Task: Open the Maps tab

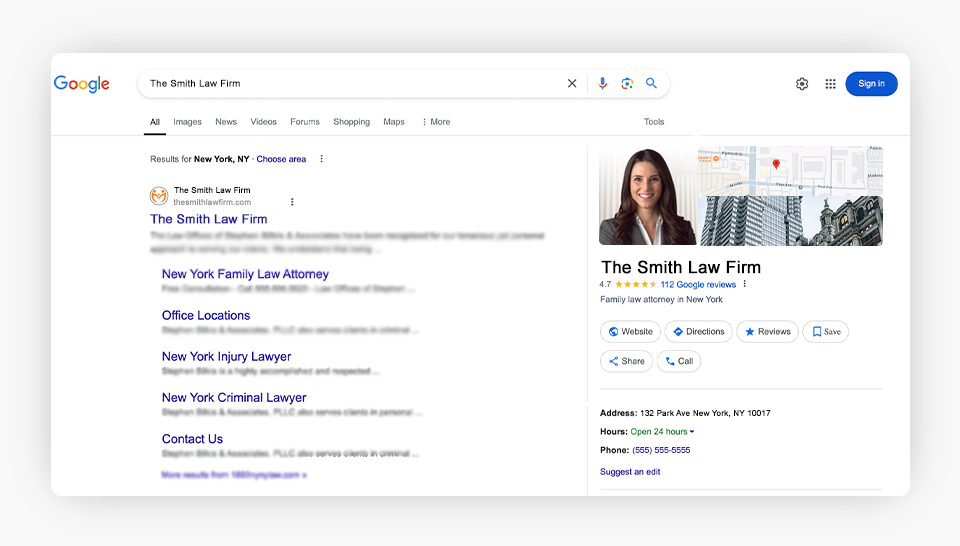Action: [x=394, y=122]
